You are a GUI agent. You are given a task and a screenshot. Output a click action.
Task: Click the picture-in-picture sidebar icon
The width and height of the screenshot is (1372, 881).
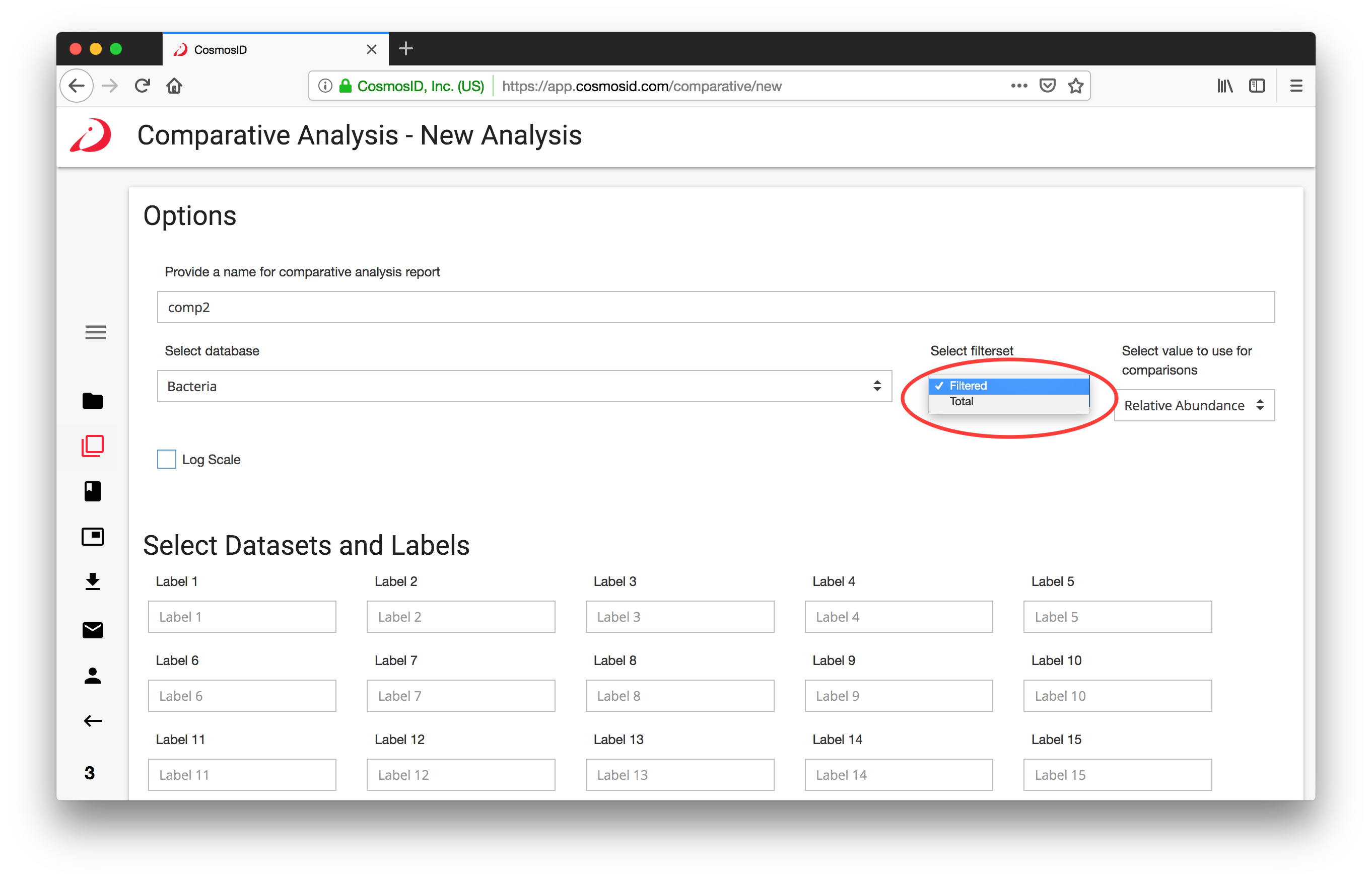(x=92, y=536)
